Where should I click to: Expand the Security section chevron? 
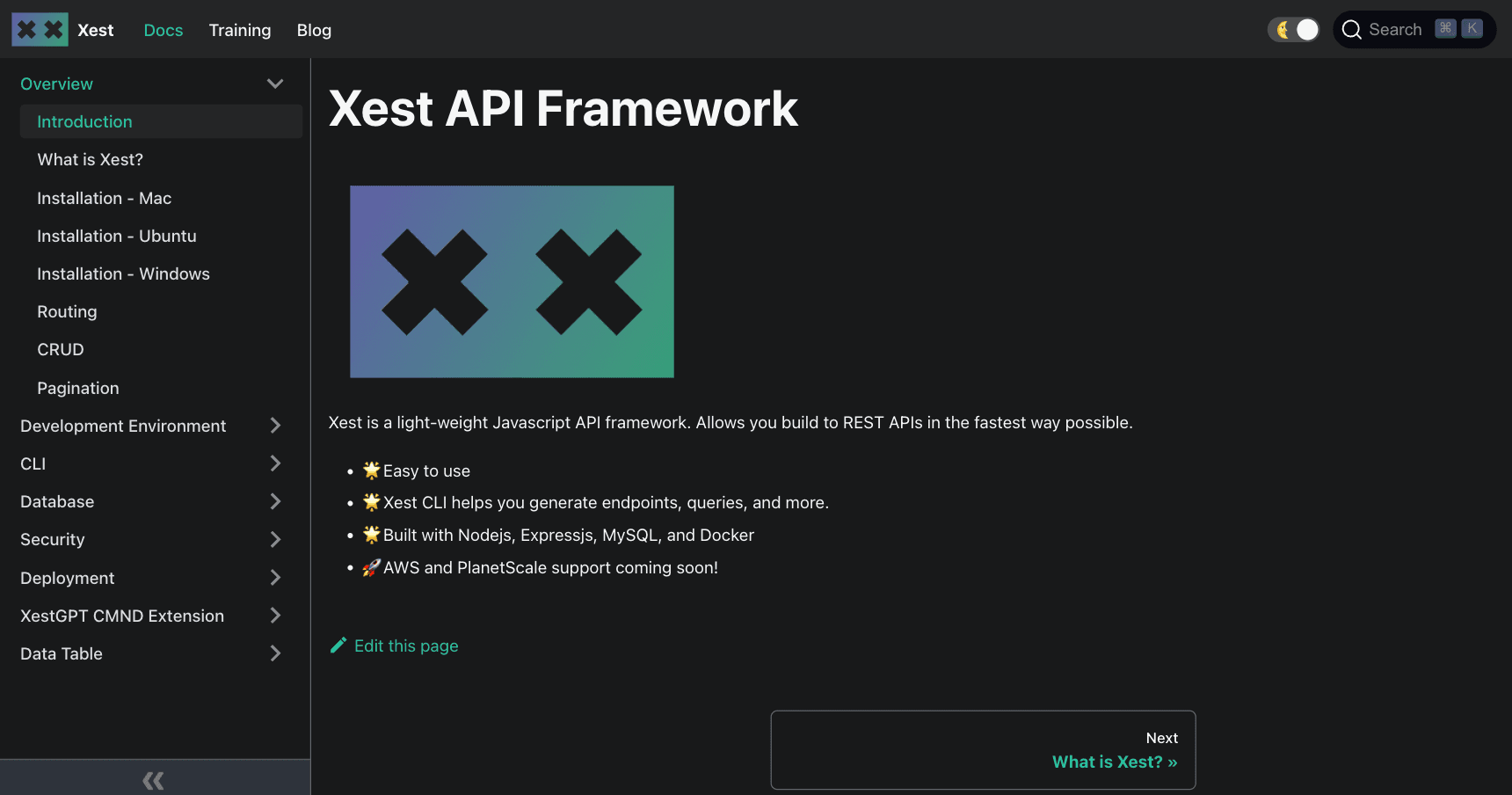point(275,539)
